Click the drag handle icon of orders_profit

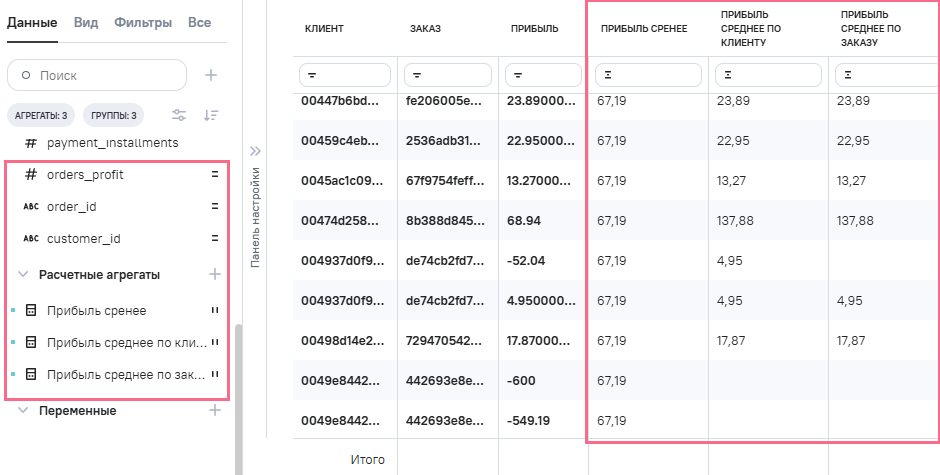(x=214, y=175)
